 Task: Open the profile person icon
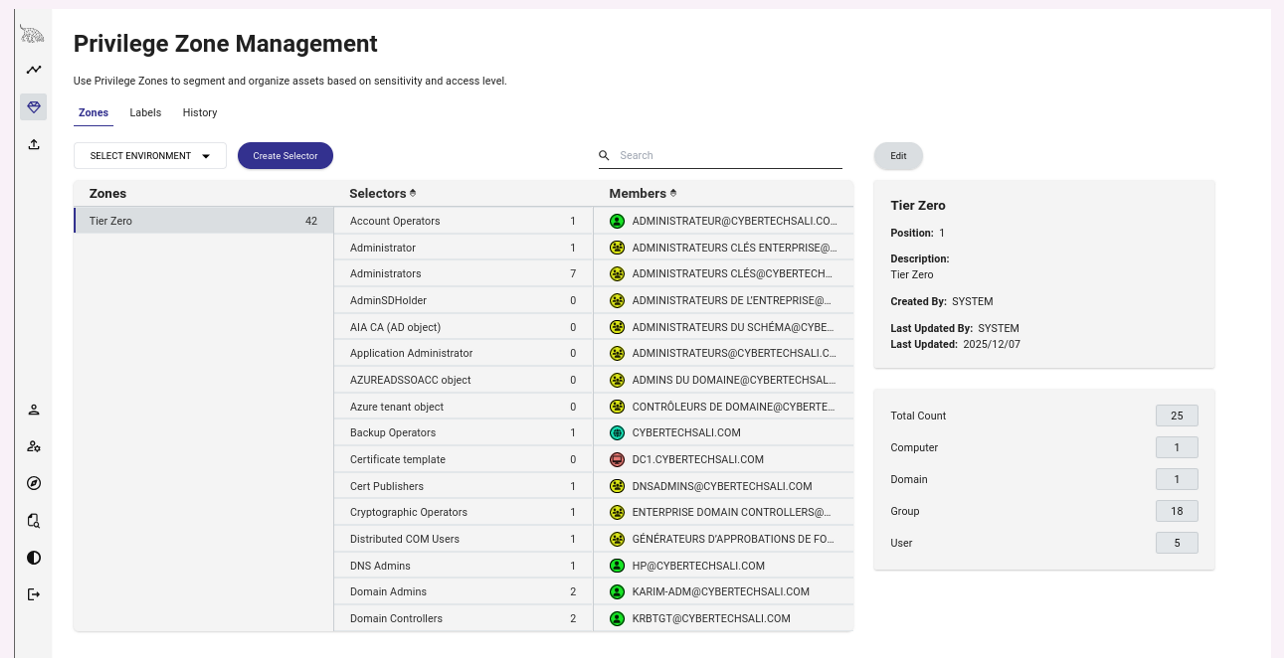[x=34, y=409]
